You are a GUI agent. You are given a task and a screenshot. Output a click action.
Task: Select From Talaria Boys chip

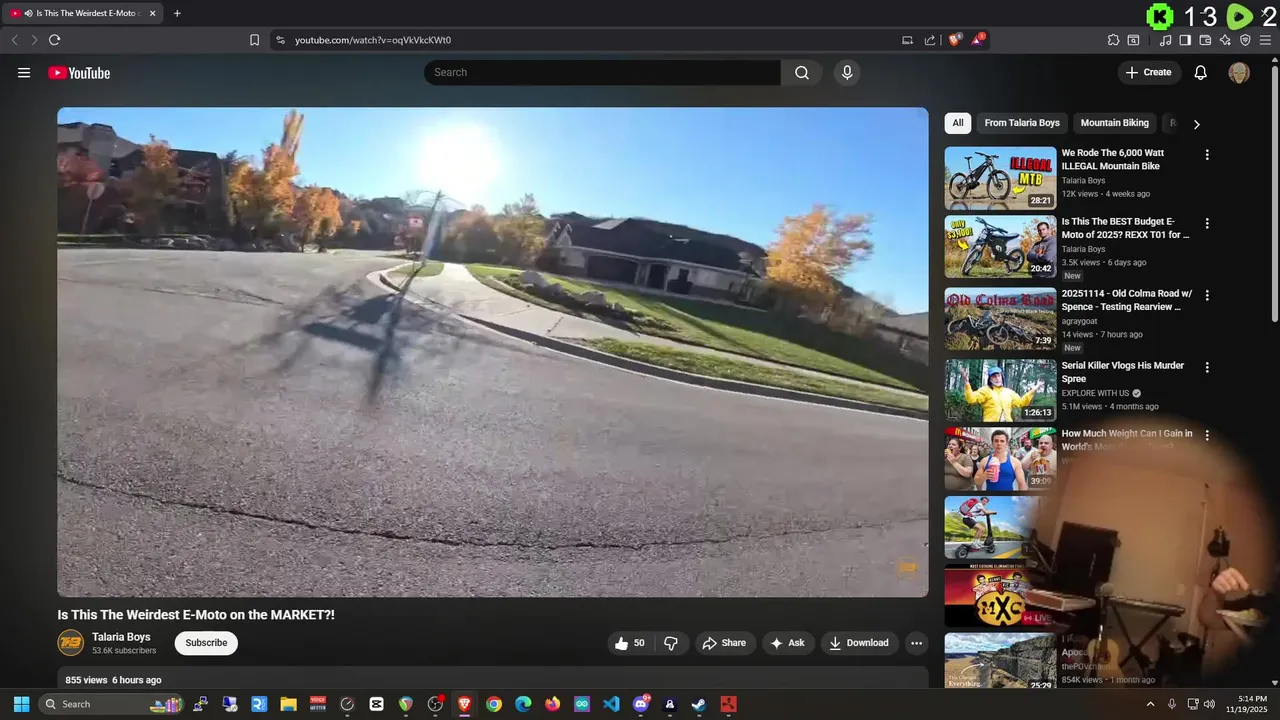(1022, 123)
